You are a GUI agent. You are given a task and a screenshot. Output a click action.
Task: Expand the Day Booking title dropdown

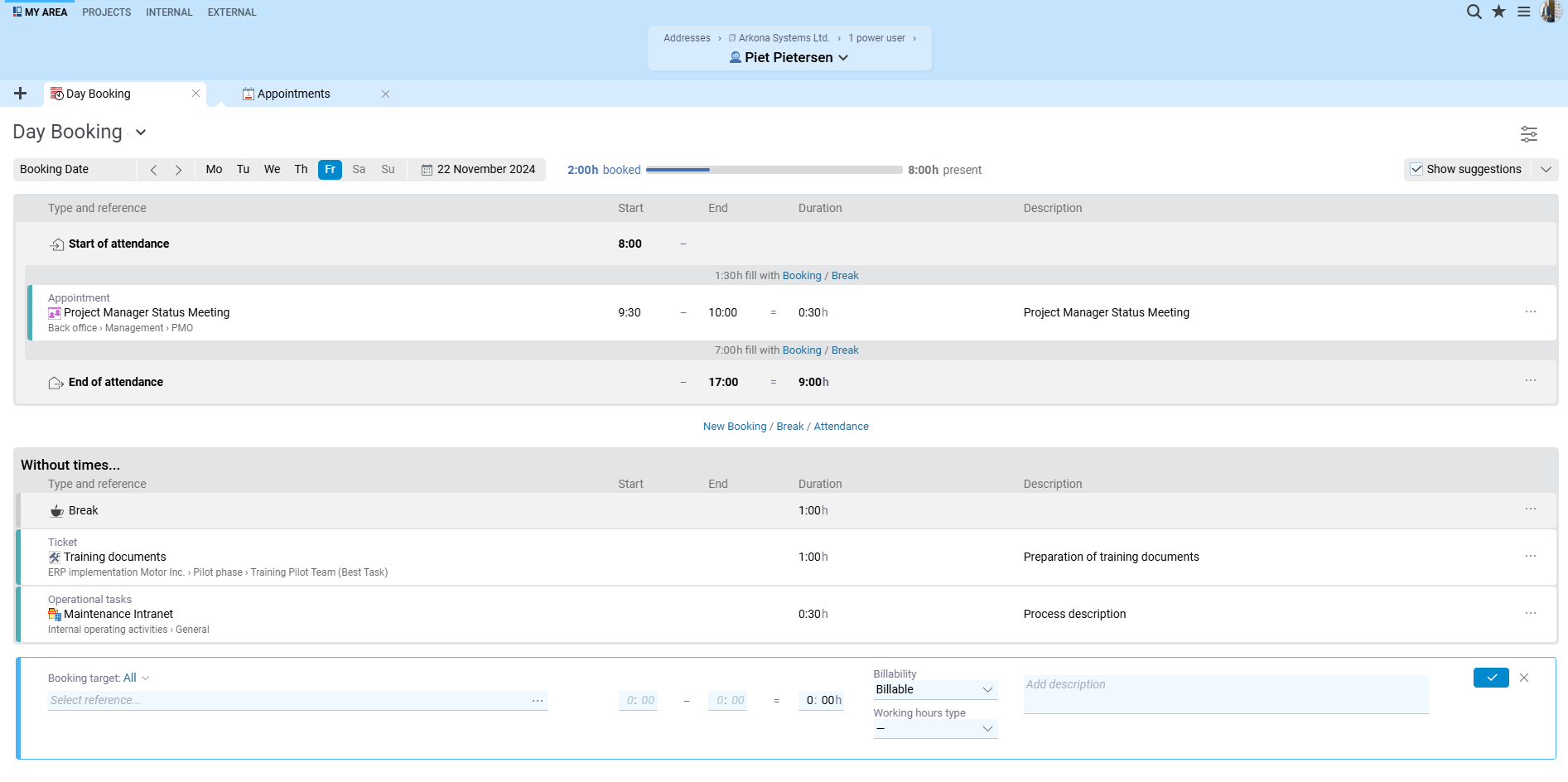tap(141, 133)
